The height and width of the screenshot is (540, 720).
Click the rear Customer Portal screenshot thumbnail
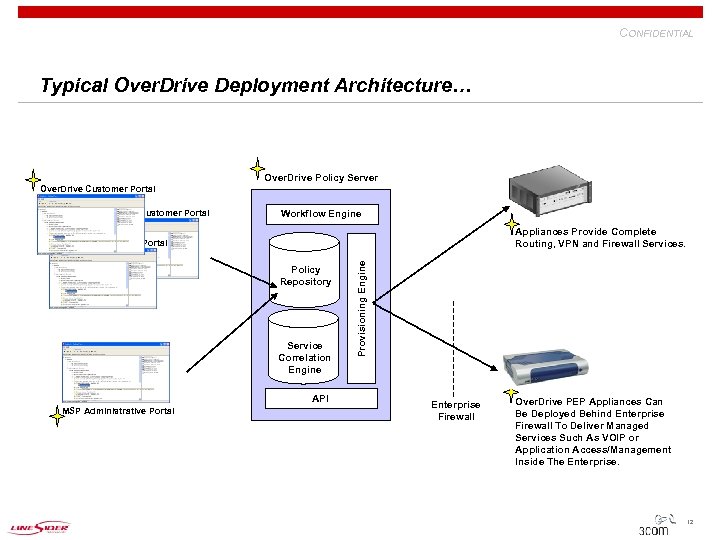click(177, 248)
